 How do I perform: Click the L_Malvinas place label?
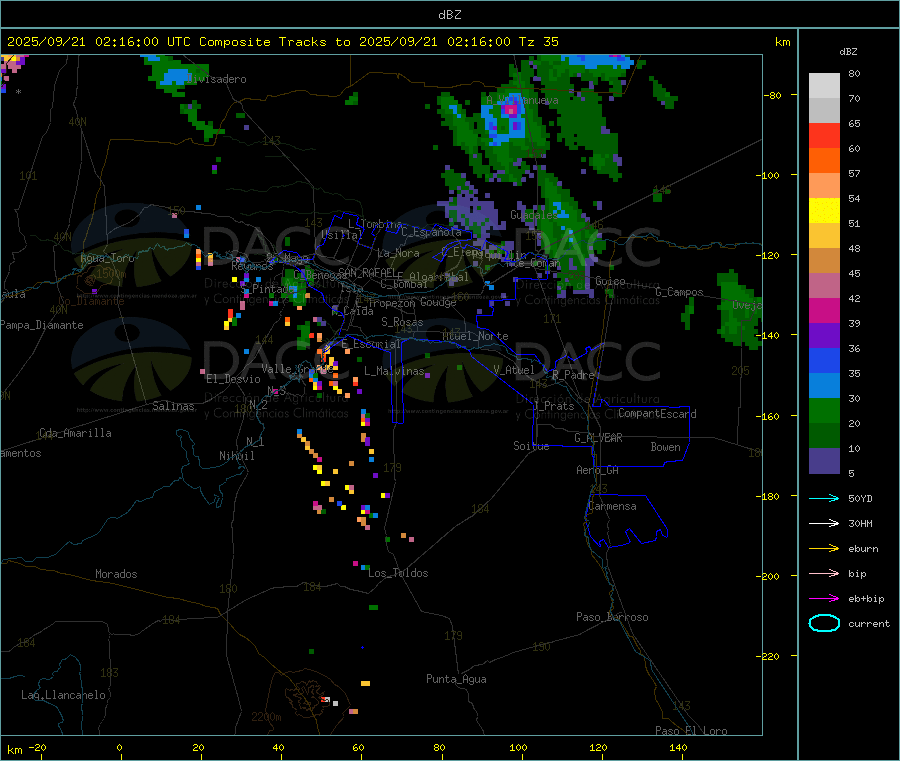point(394,371)
